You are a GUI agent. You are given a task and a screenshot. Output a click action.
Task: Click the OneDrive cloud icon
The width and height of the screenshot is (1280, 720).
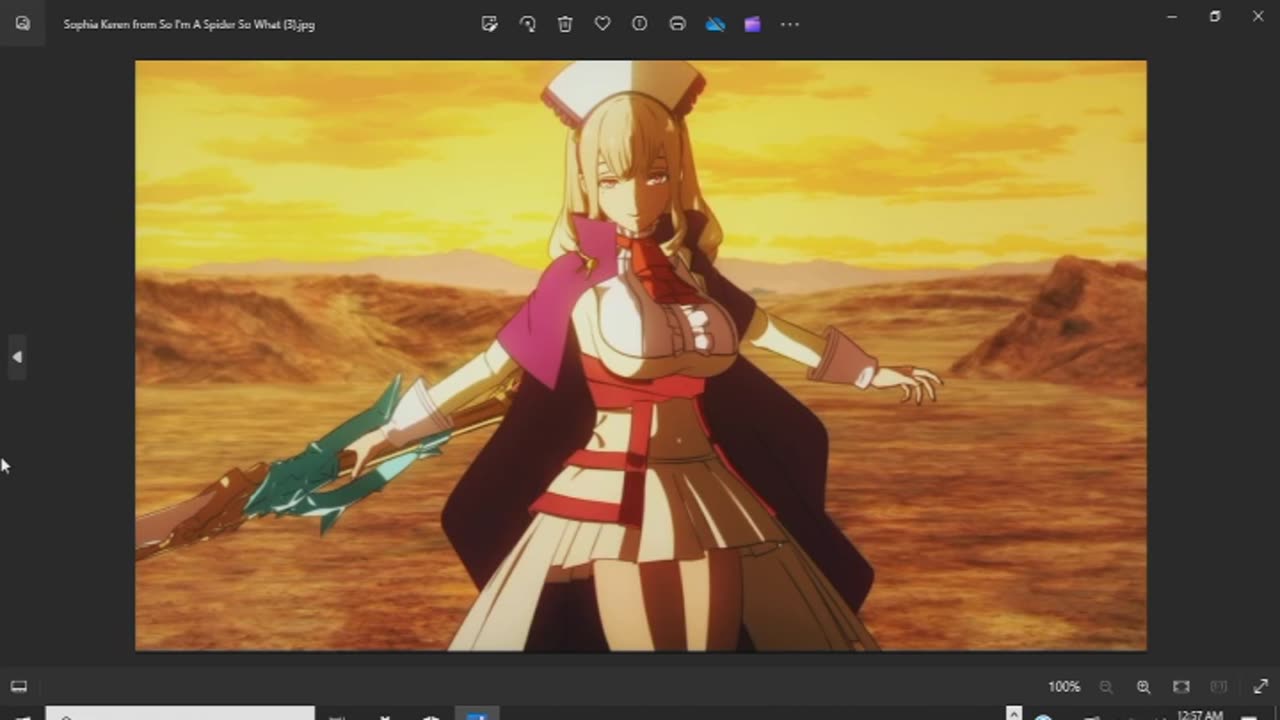[x=715, y=23]
